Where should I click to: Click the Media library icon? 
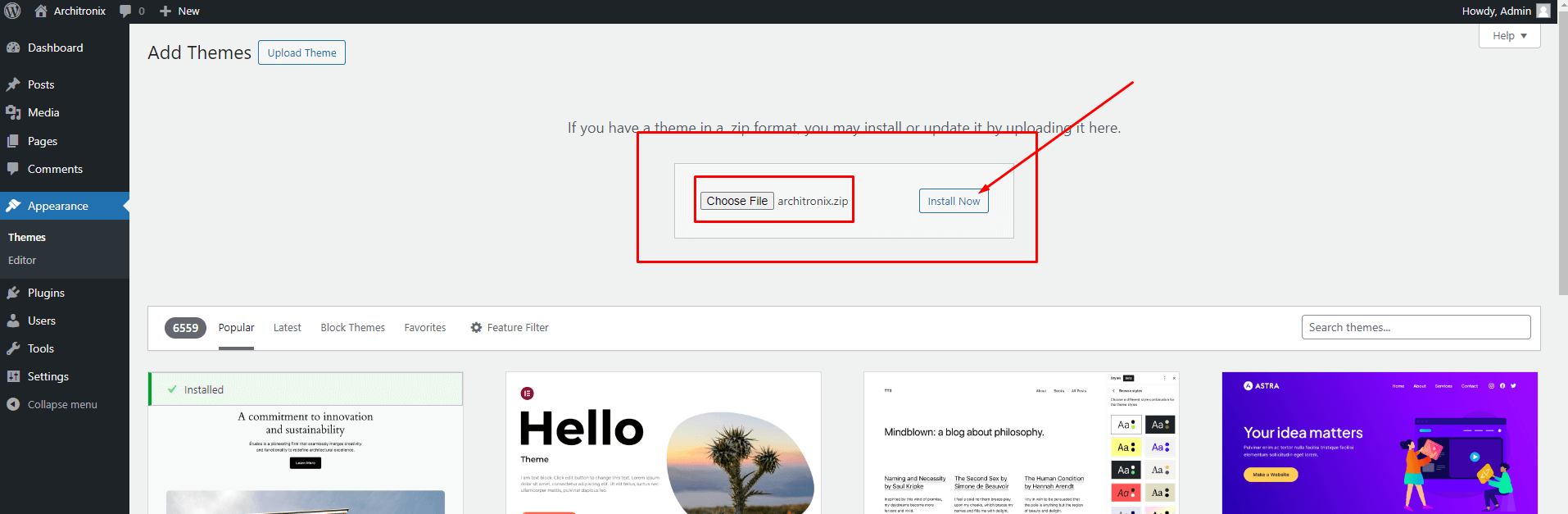[13, 112]
